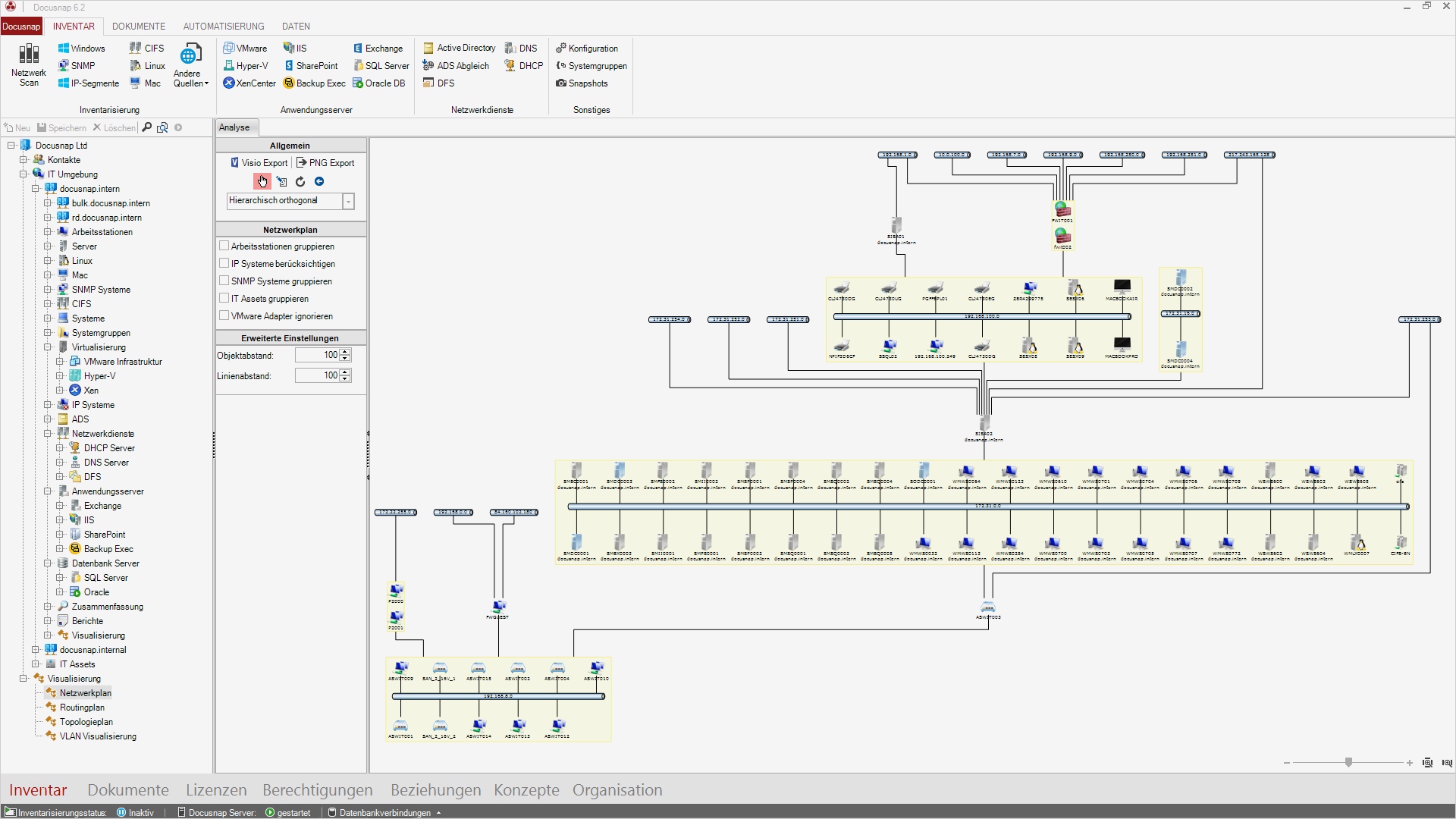Switch to the AUTOMATISIERUNG menu
The image size is (1456, 819).
(222, 26)
